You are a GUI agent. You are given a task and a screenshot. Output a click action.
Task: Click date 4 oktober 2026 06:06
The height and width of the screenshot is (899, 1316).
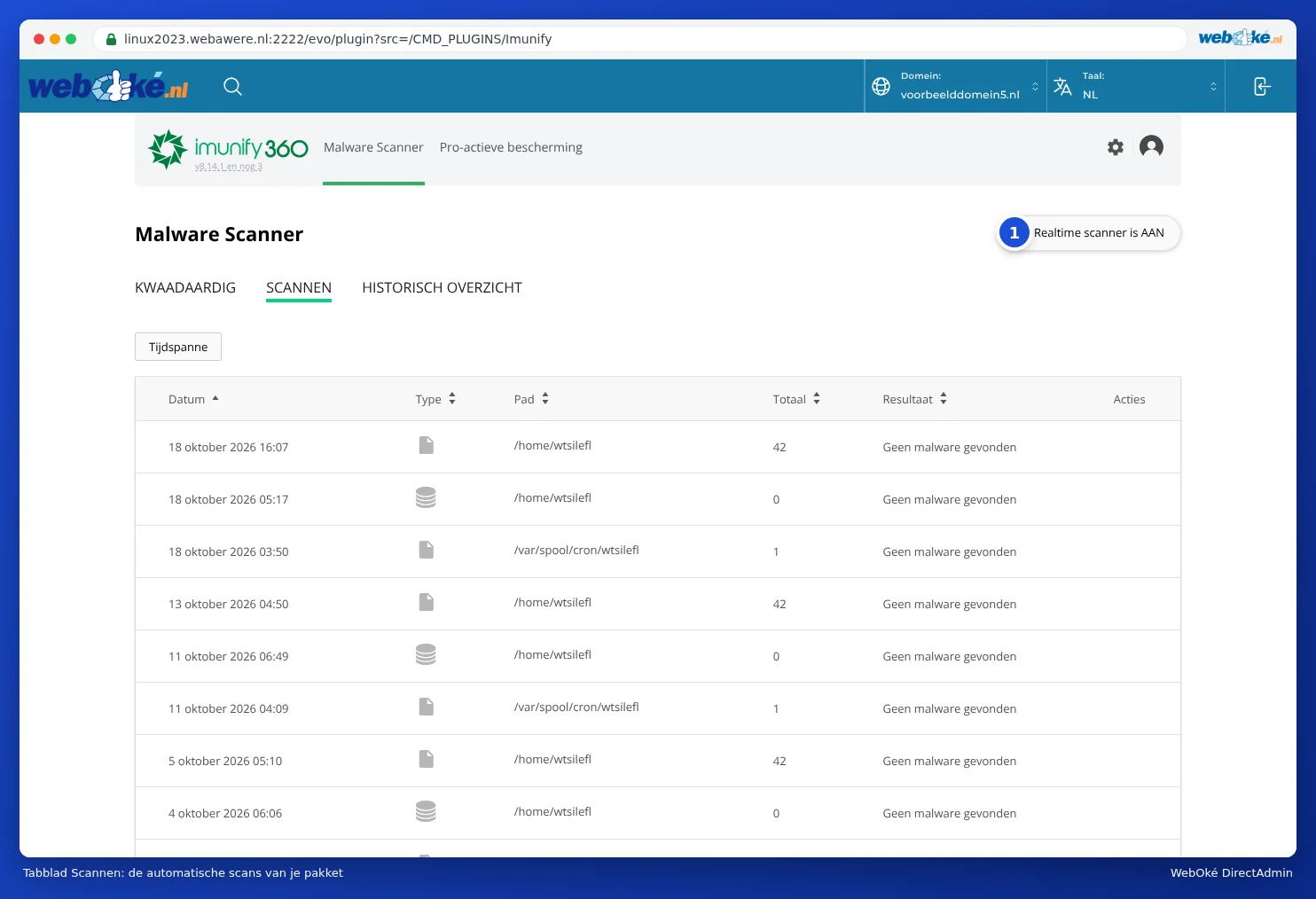pos(225,813)
